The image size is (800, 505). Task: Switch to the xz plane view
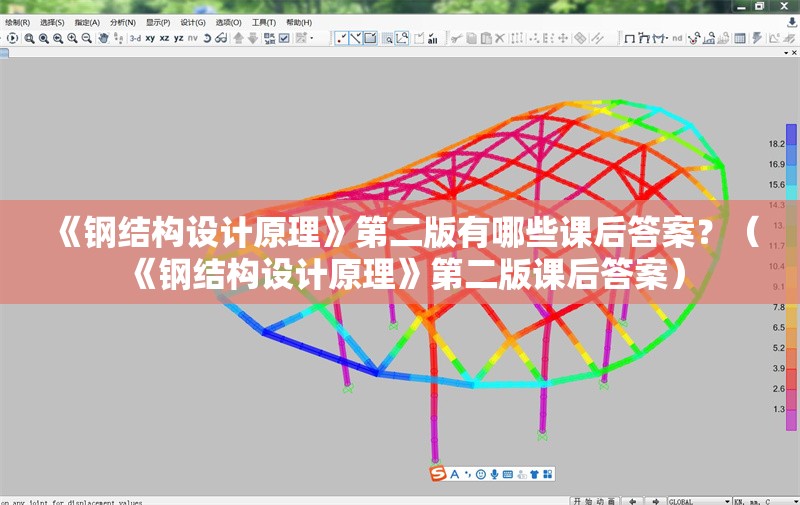click(164, 38)
